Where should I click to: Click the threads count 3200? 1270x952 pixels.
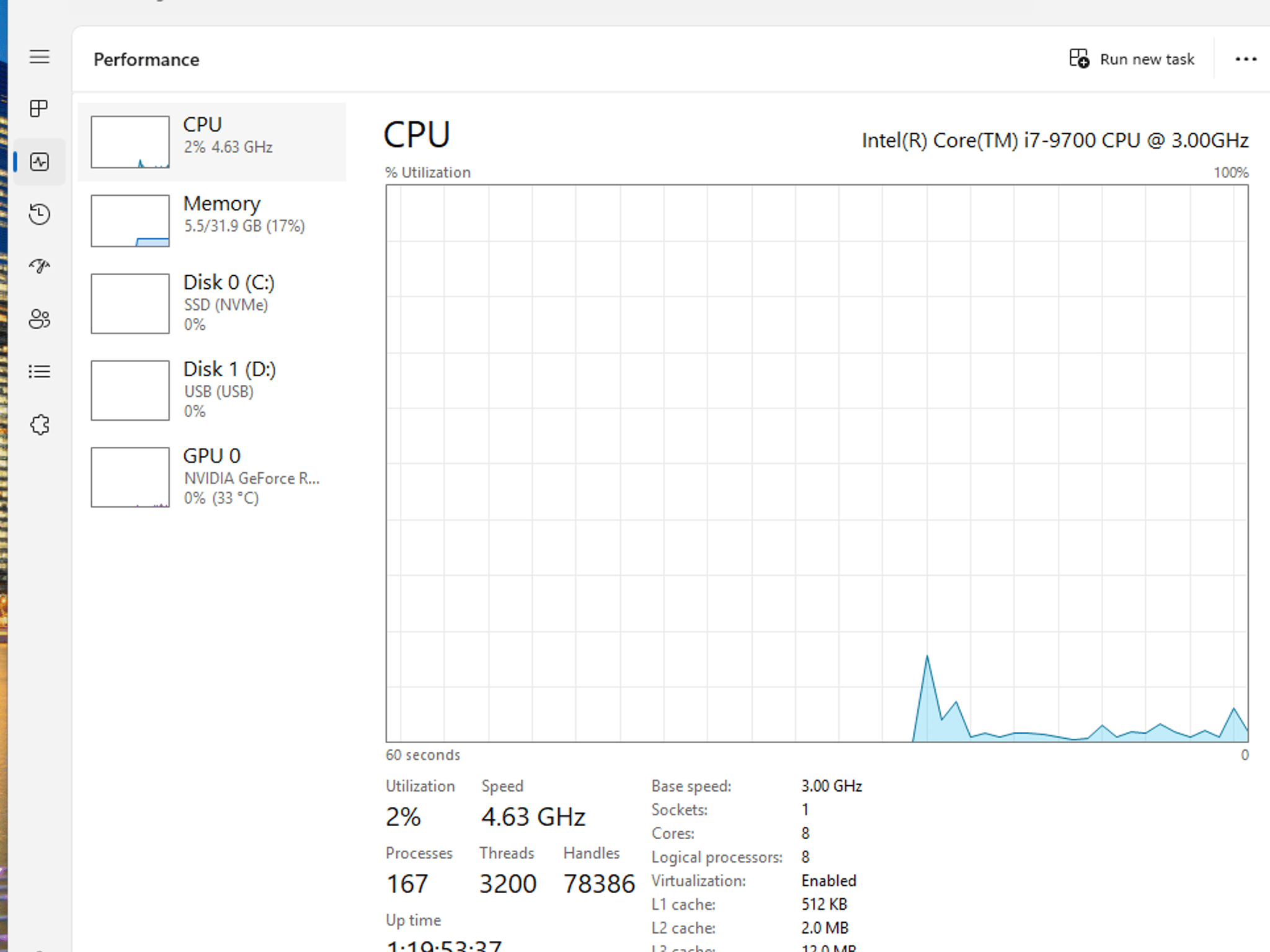[x=508, y=884]
